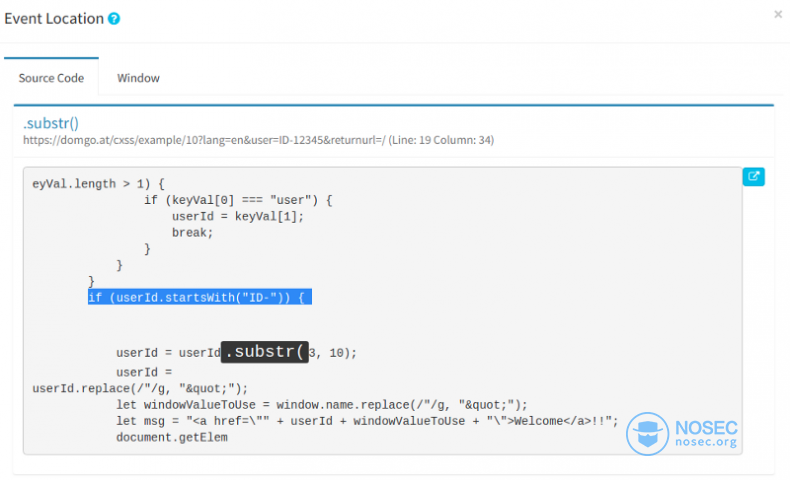Click the .substr( tooltip highlight
The width and height of the screenshot is (790, 480).
click(265, 352)
